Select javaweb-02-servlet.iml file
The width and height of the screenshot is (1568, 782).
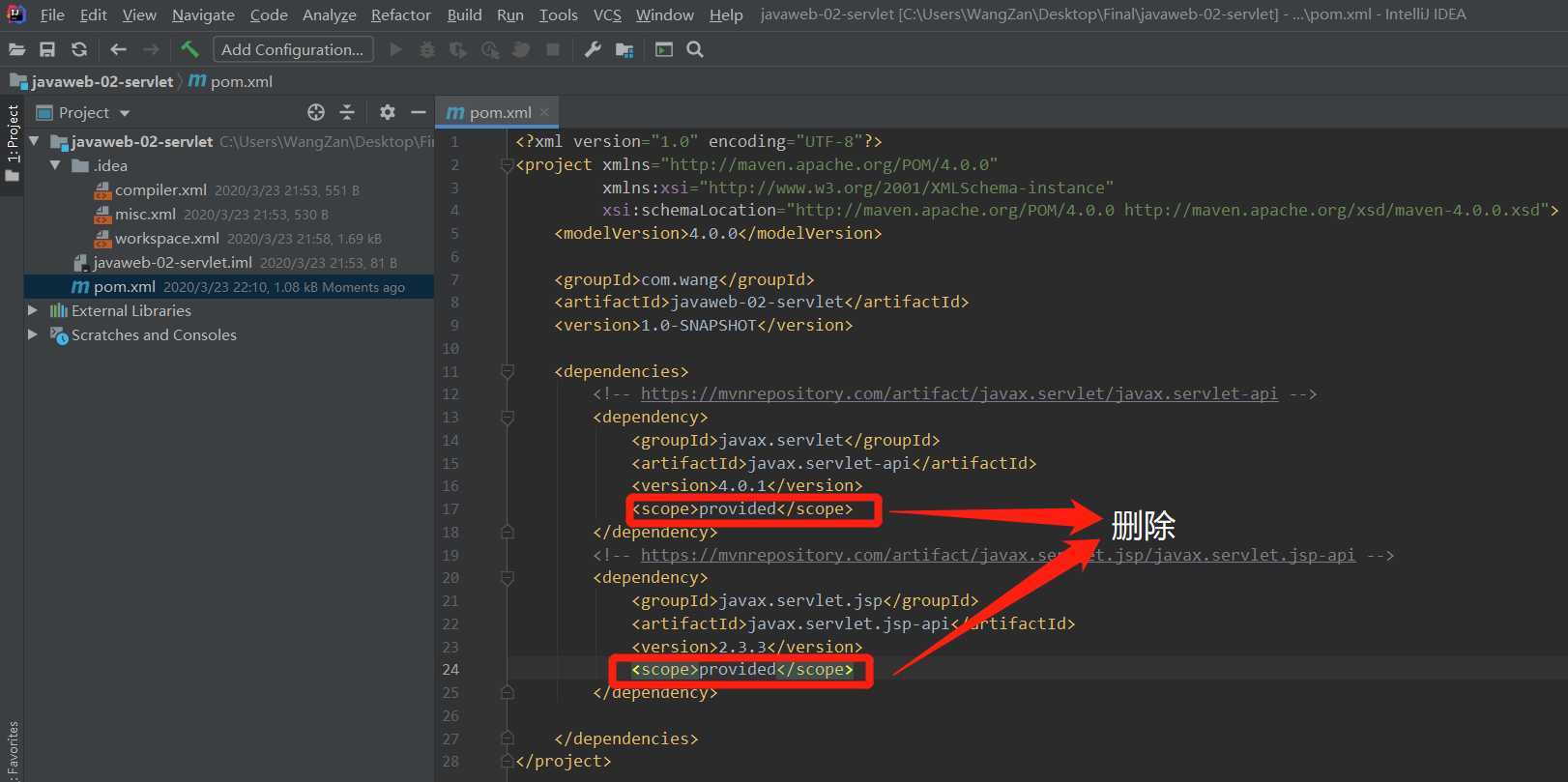[172, 262]
